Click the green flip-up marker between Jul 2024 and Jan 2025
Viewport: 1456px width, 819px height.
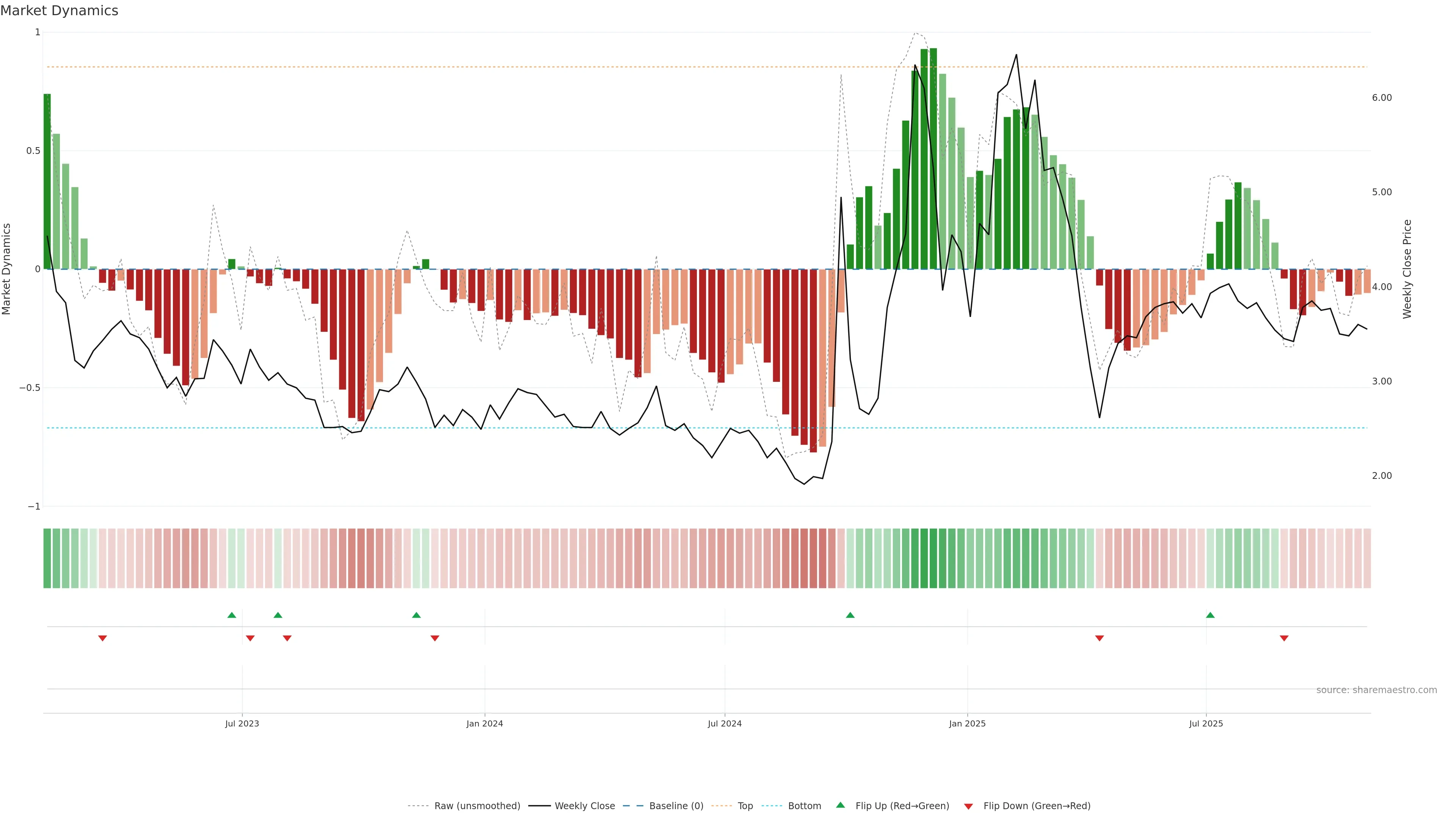[x=850, y=615]
